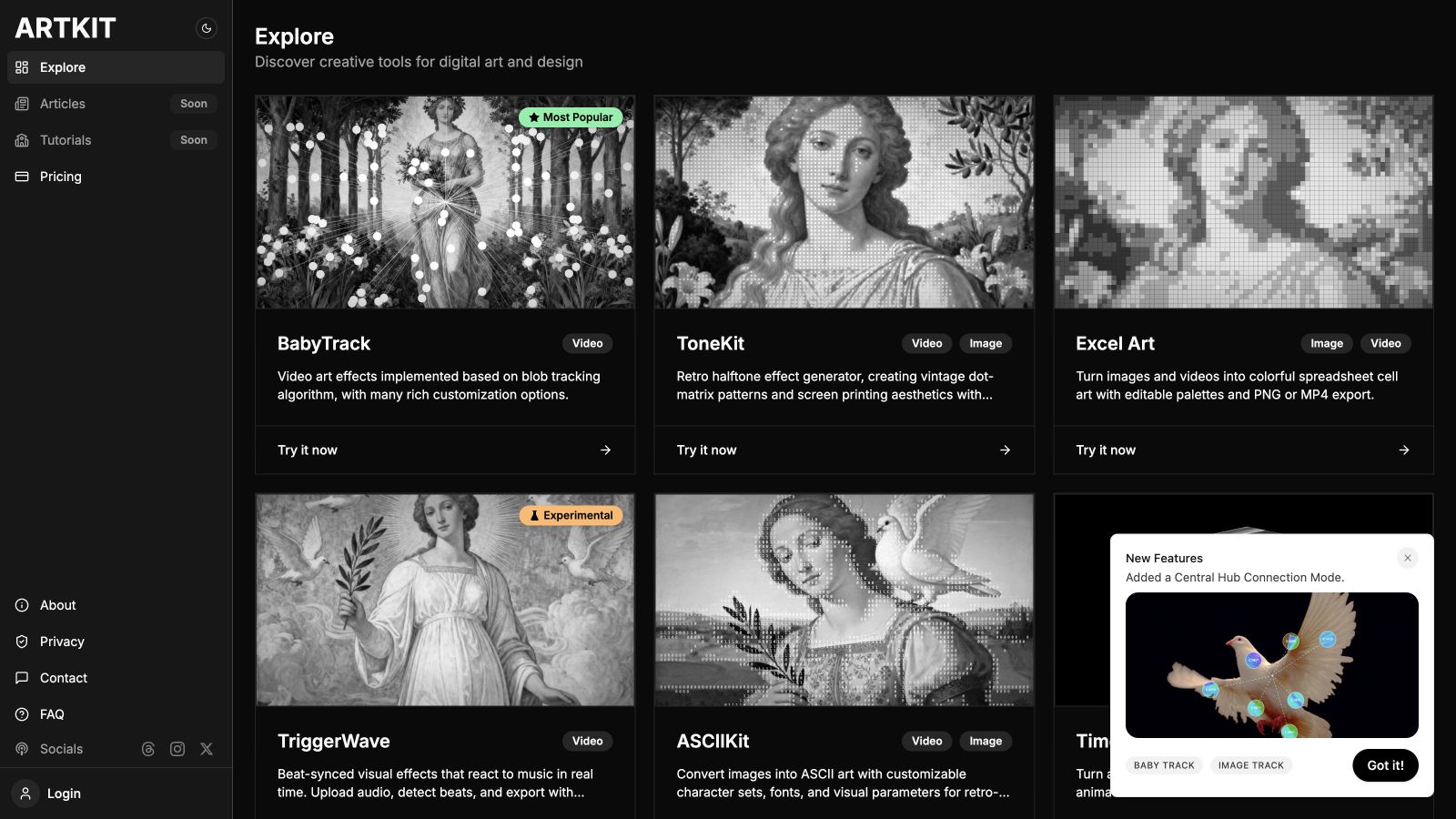This screenshot has width=1456, height=819.
Task: Click the Login user avatar icon
Action: point(25,794)
